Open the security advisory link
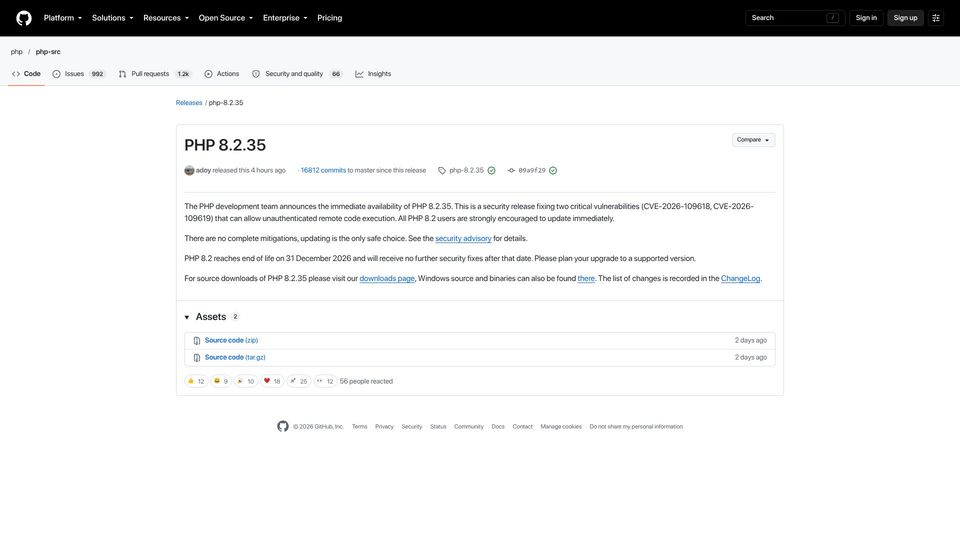Viewport: 960px width, 540px height. 463,239
